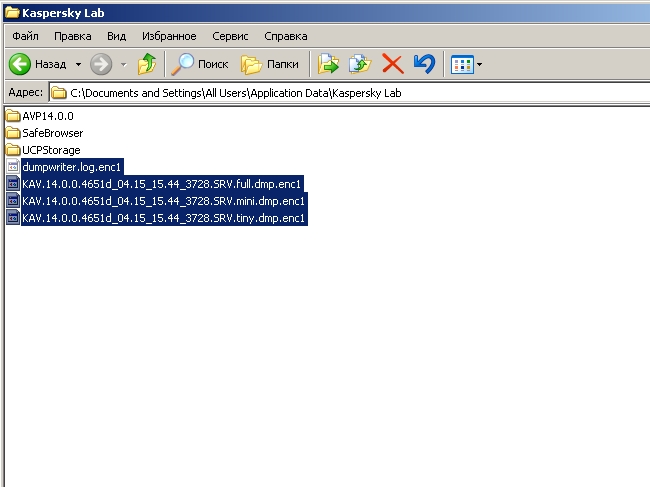Click the grey Forward arrow icon

click(x=101, y=64)
